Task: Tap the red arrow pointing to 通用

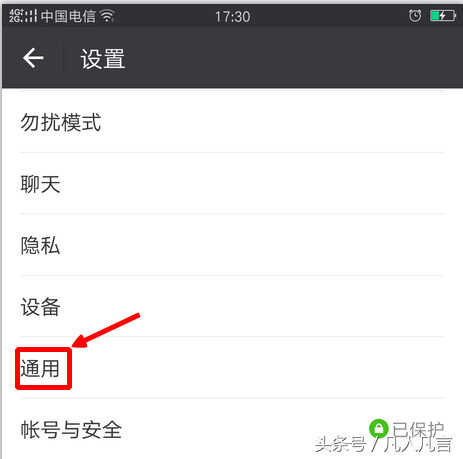Action: (x=106, y=330)
